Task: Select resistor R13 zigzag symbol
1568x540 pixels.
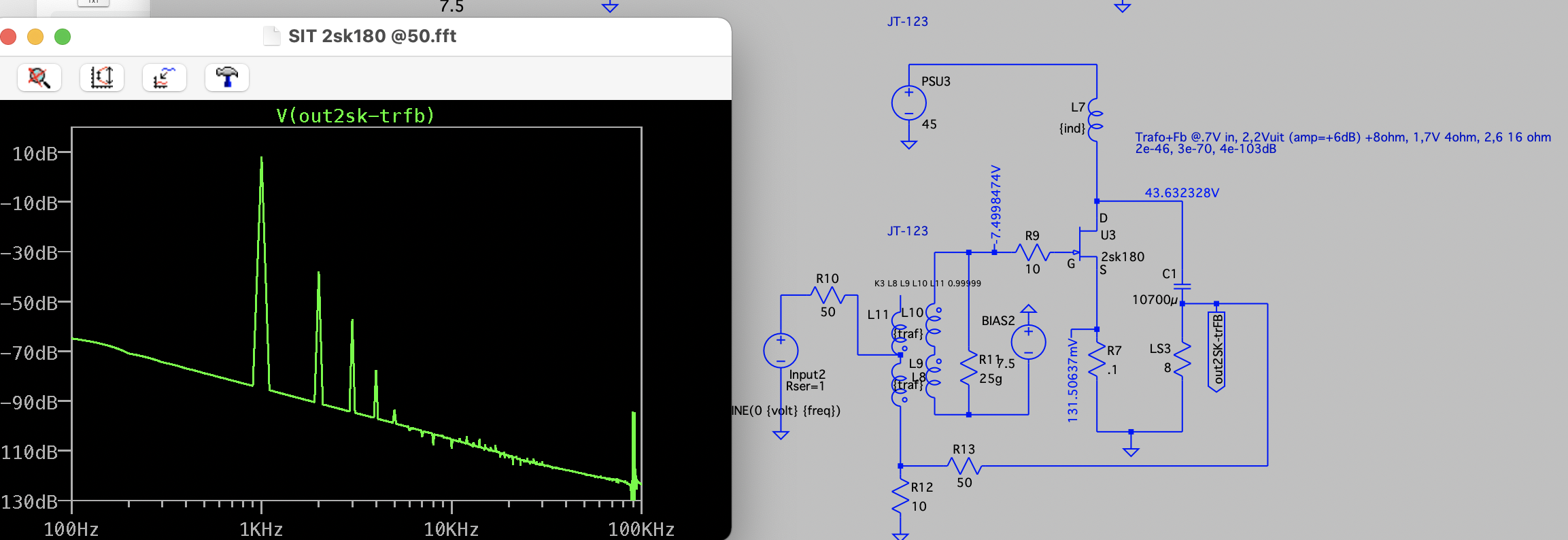Action: [964, 466]
